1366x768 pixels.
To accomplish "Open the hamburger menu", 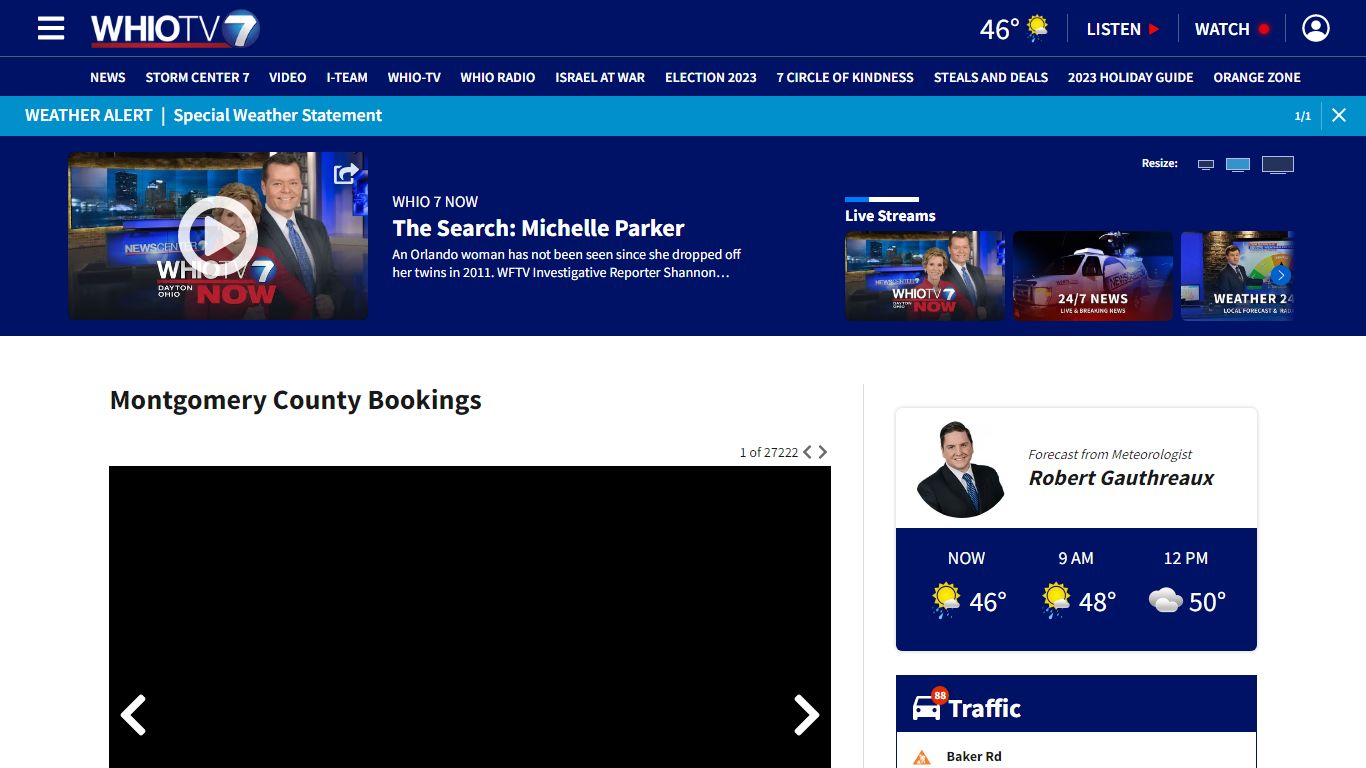I will click(51, 28).
